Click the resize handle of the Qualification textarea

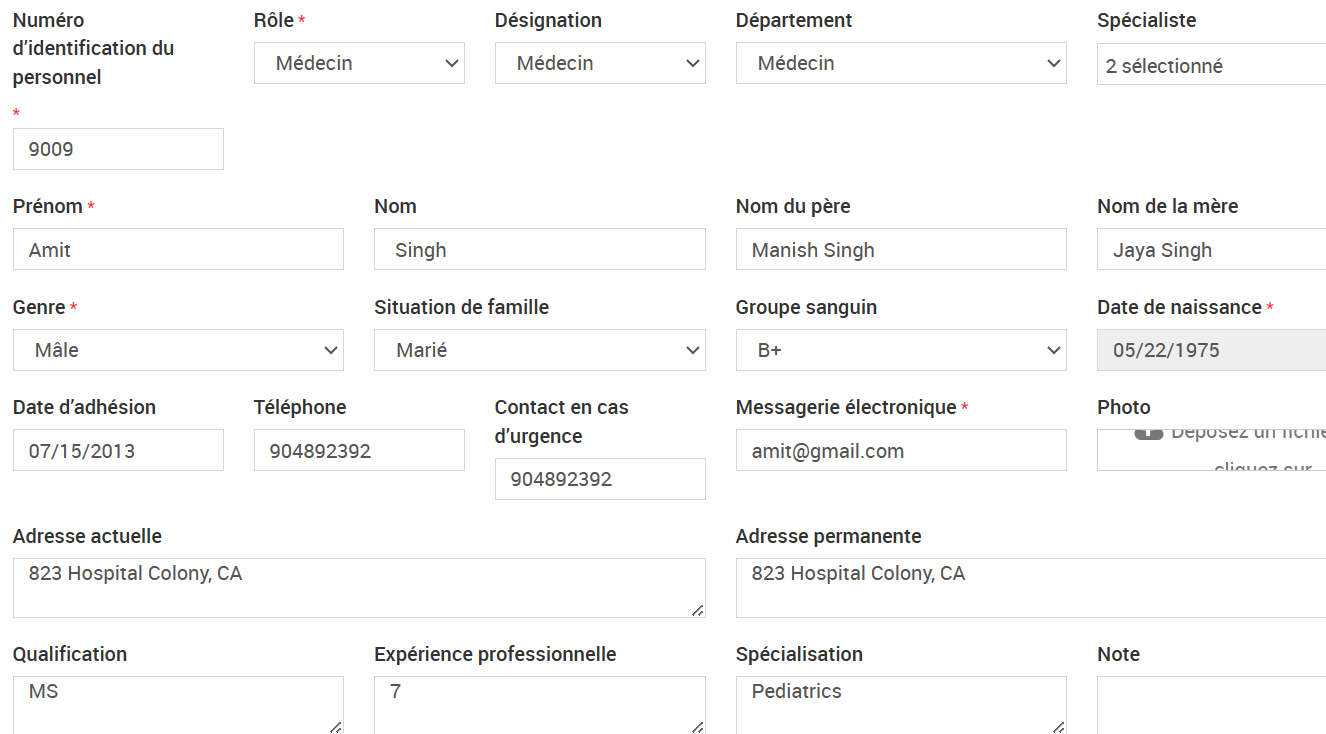[x=336, y=727]
